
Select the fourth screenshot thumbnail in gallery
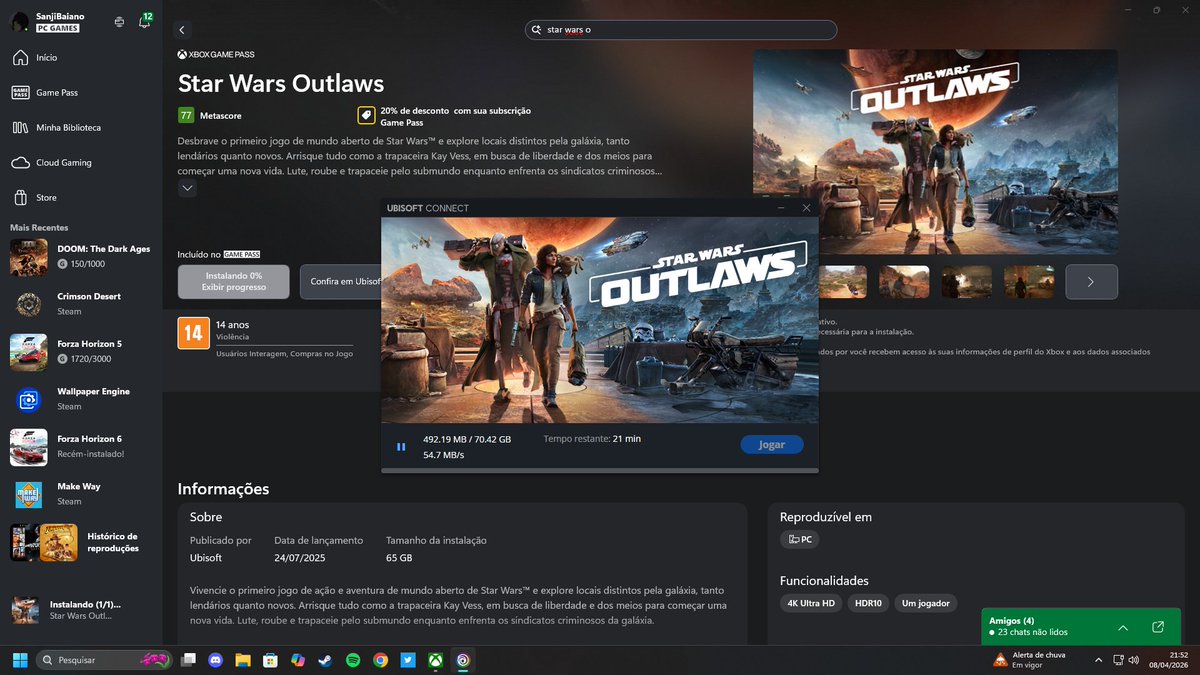[1029, 282]
